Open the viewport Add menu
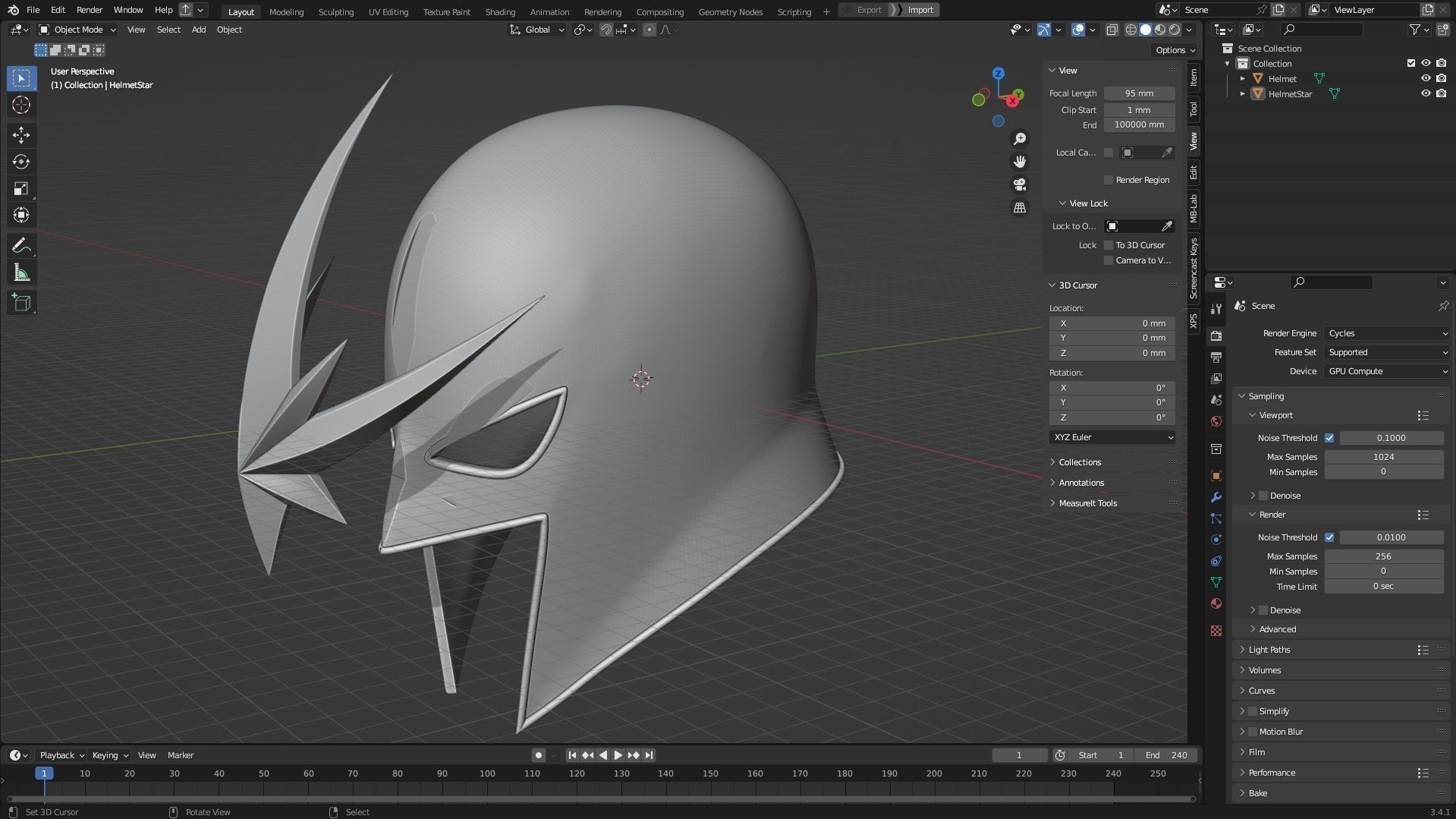Image resolution: width=1456 pixels, height=819 pixels. click(x=199, y=30)
